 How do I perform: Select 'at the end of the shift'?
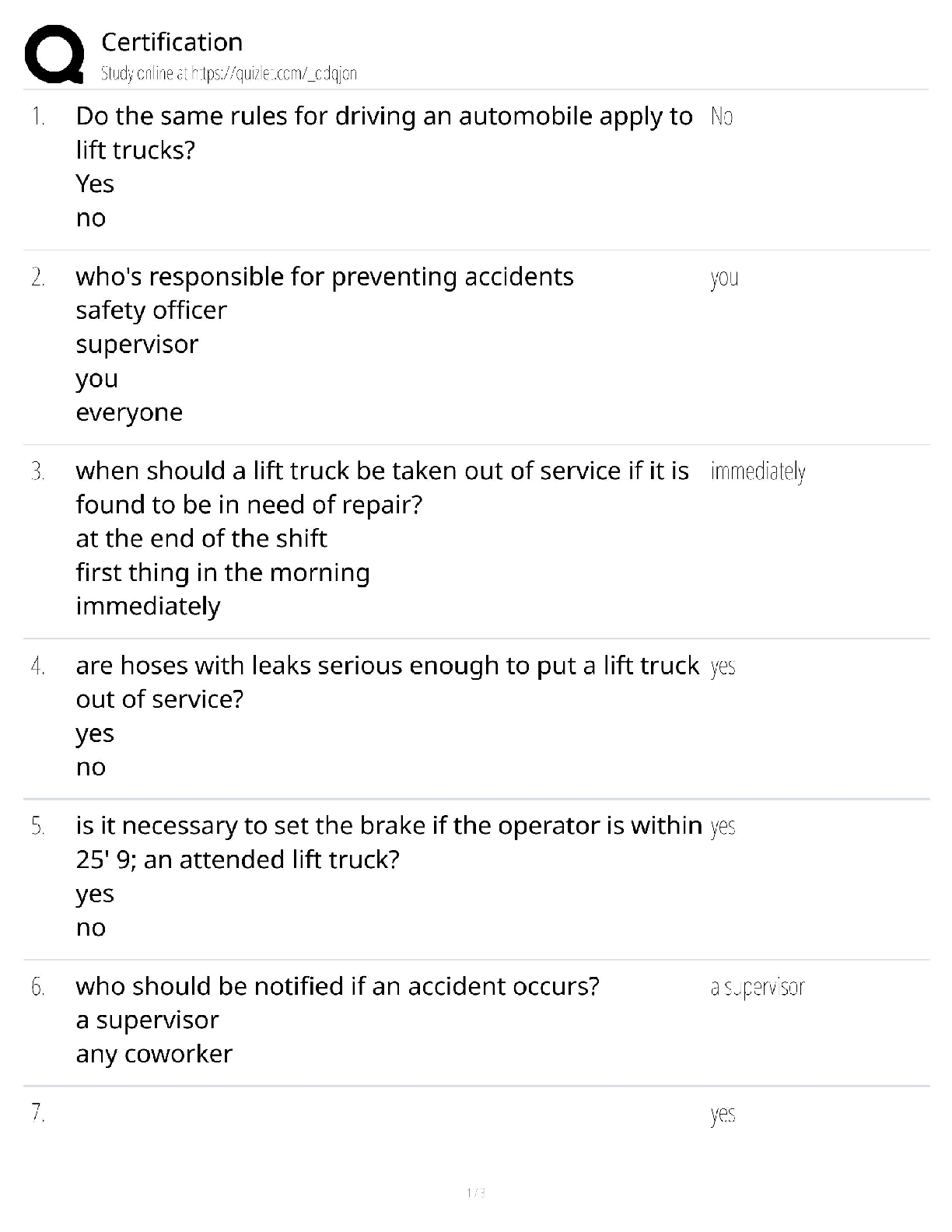click(x=201, y=538)
